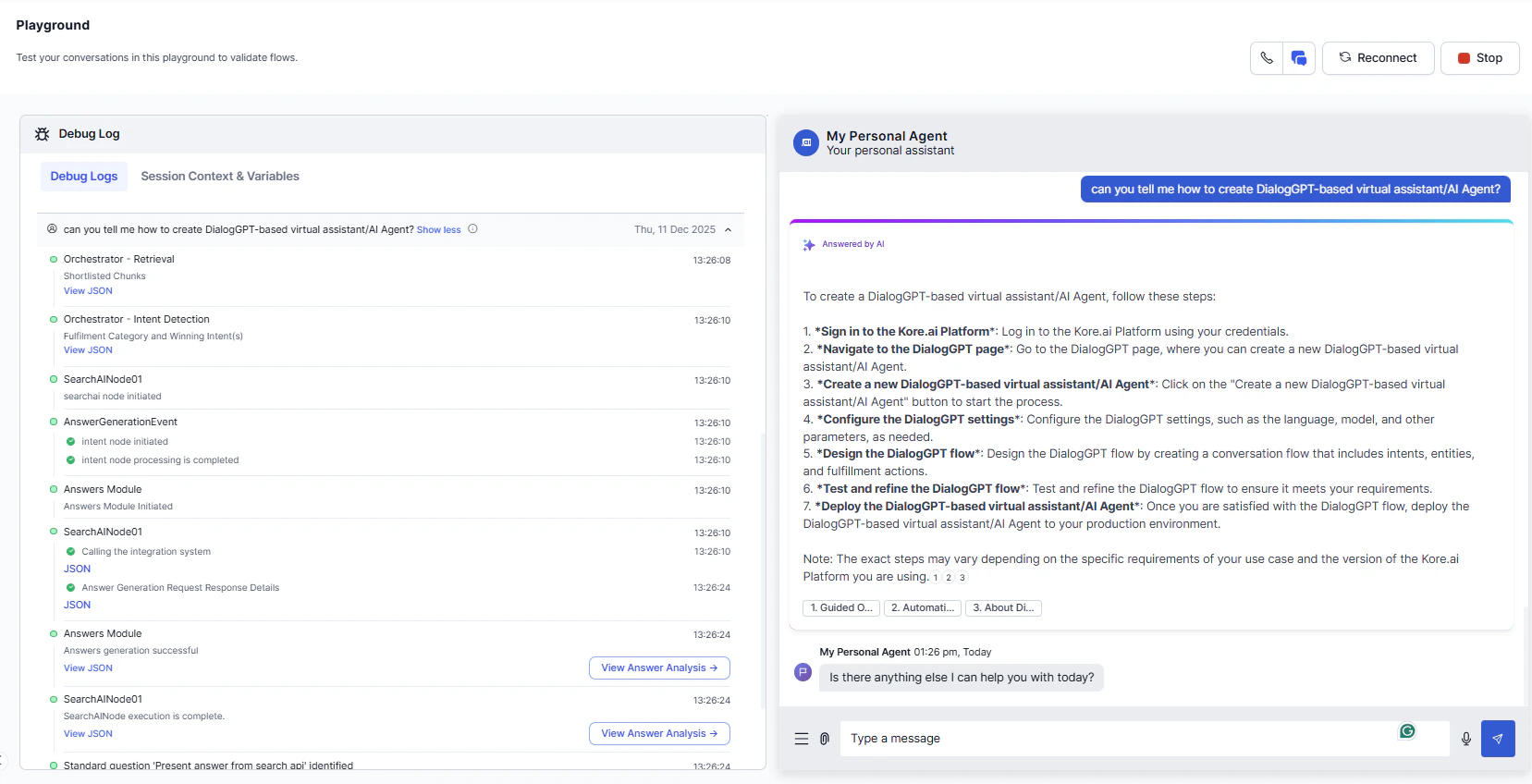Switch to Debug Logs tab
This screenshot has height=784, width=1532.
[x=84, y=176]
